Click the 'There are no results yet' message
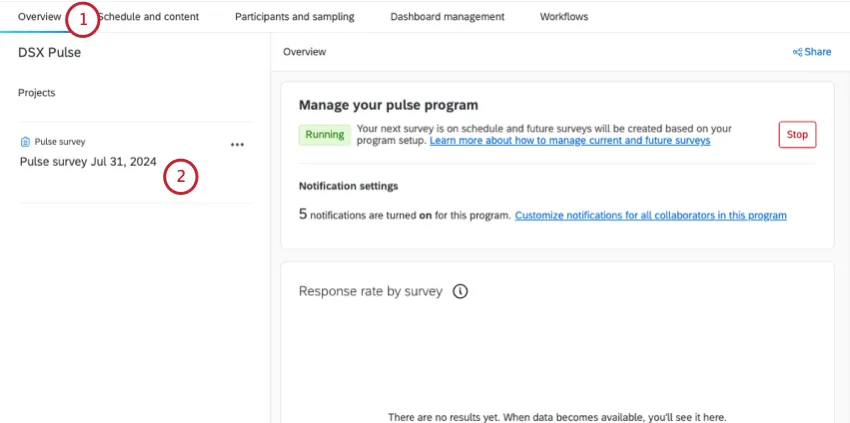This screenshot has width=850, height=423. coord(557,417)
